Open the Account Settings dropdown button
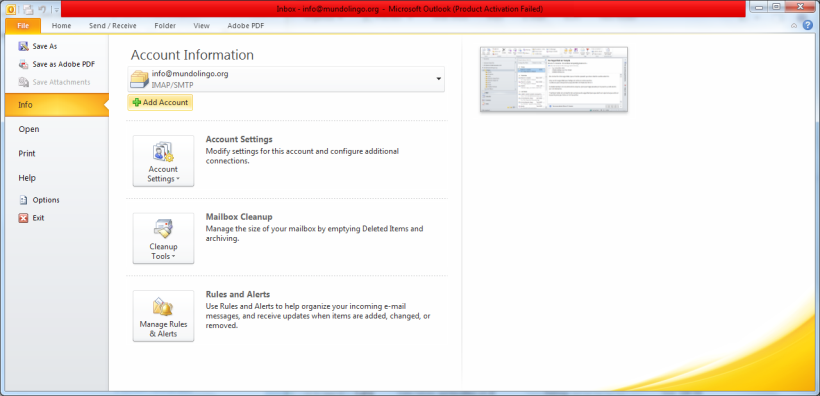The image size is (820, 396). [163, 161]
